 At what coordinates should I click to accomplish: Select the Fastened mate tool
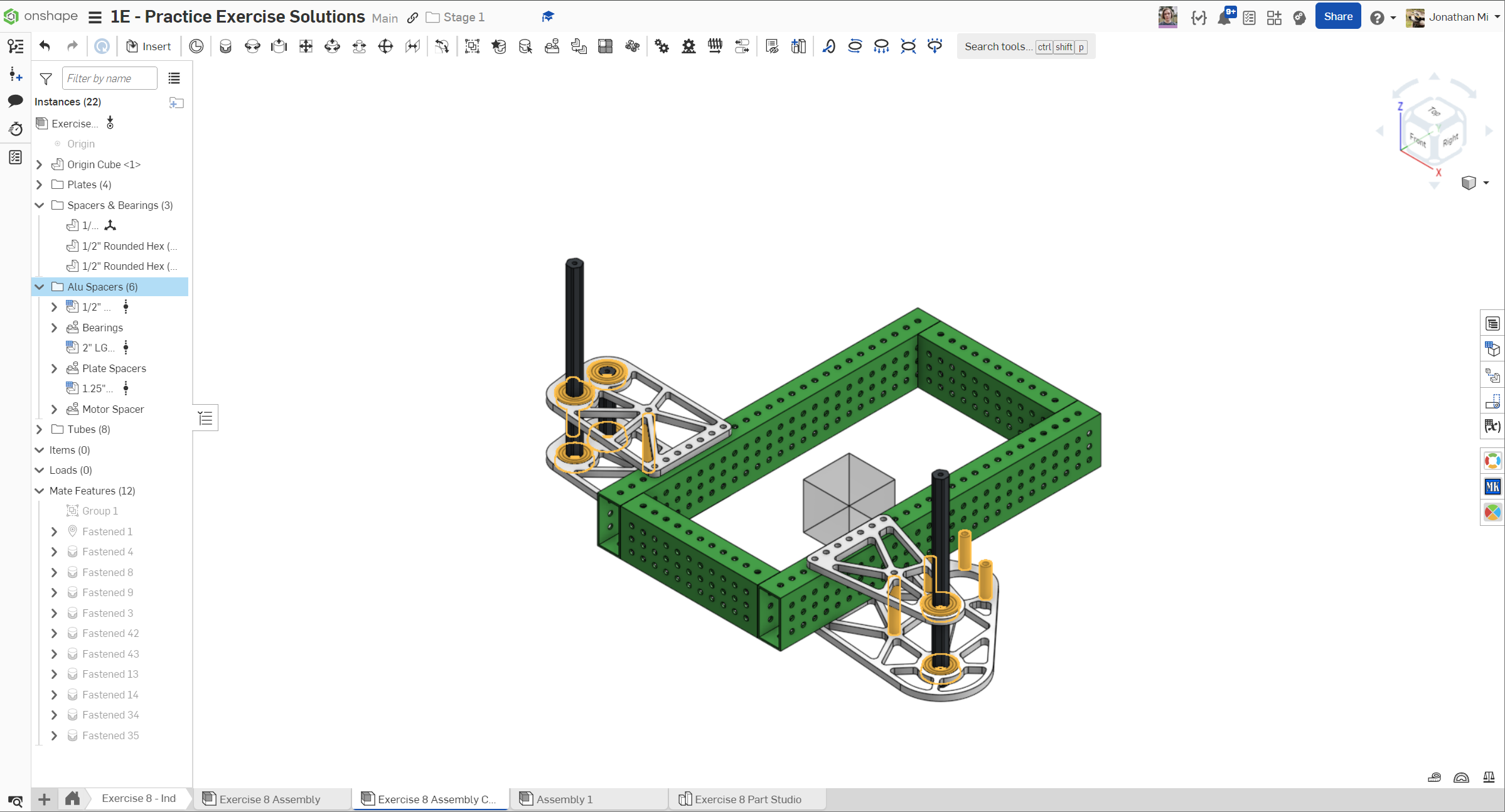[225, 46]
